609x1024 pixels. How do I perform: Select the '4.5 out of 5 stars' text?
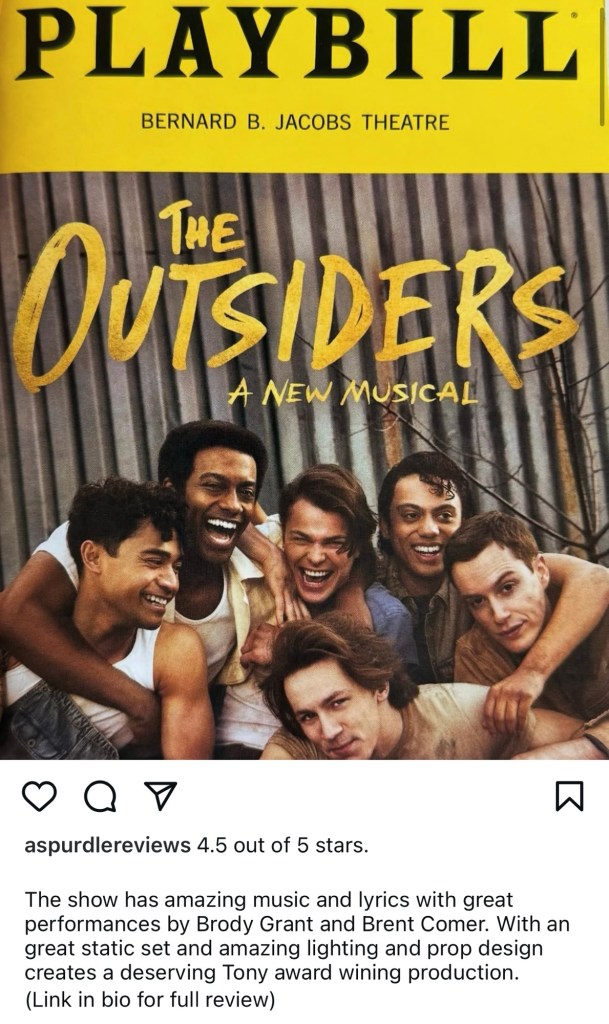[x=283, y=846]
